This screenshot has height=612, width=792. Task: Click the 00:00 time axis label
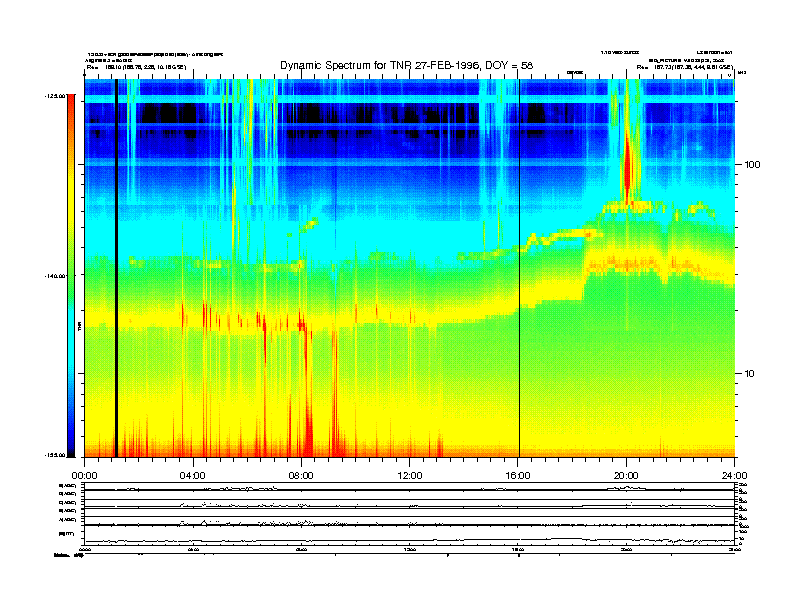pyautogui.click(x=84, y=476)
